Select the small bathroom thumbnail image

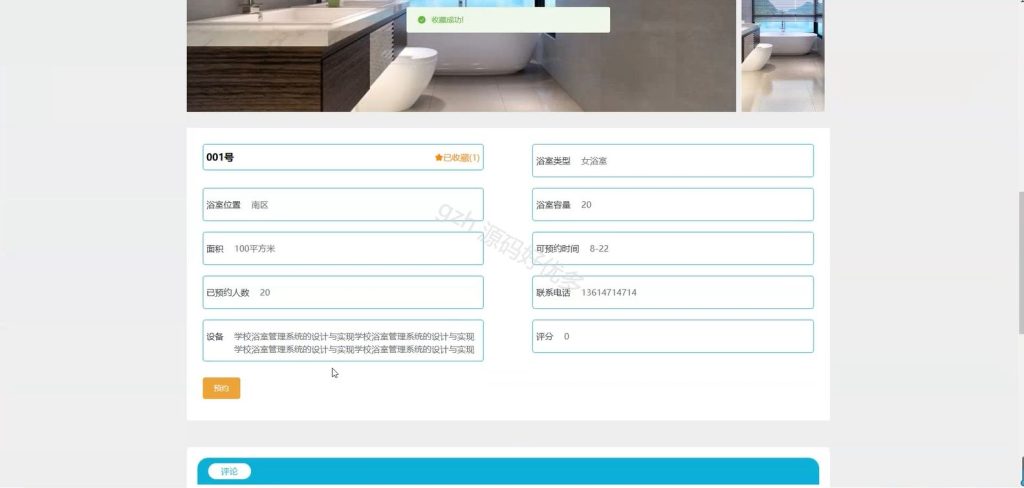[782, 56]
